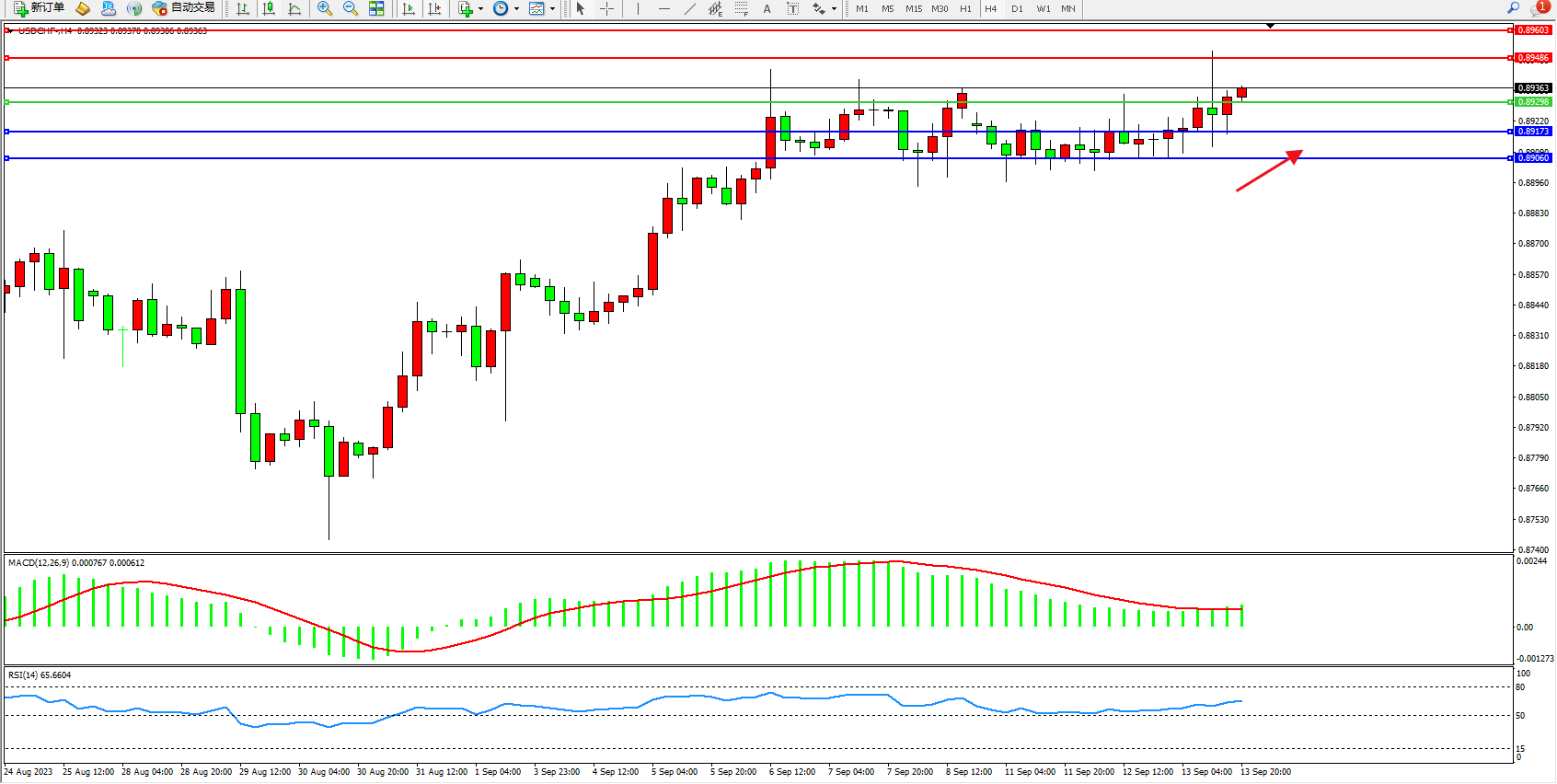Expand the periodicity clock dropdown
1557x784 pixels.
pos(516,9)
